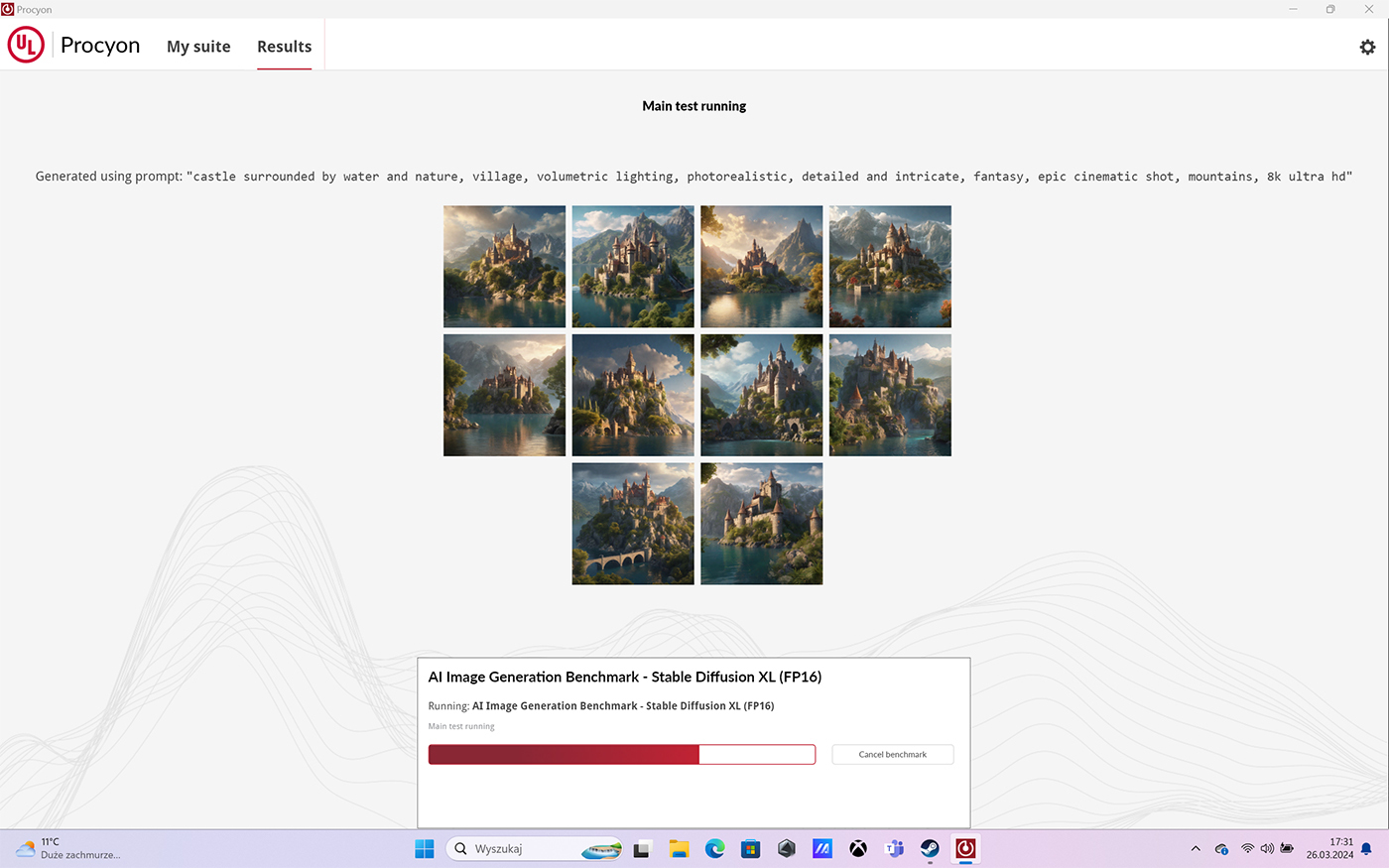
Task: Open File Explorer from the taskbar
Action: click(679, 849)
